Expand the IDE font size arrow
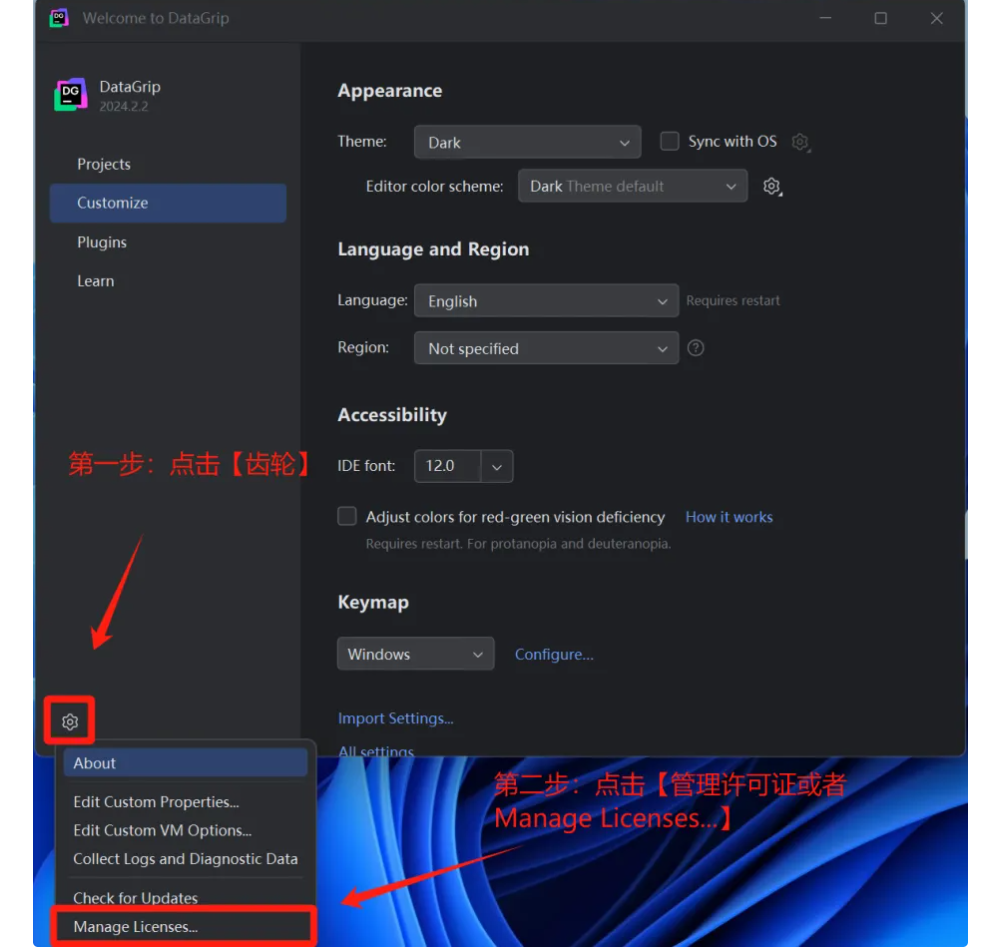Screen dimensions: 981x948 point(497,466)
